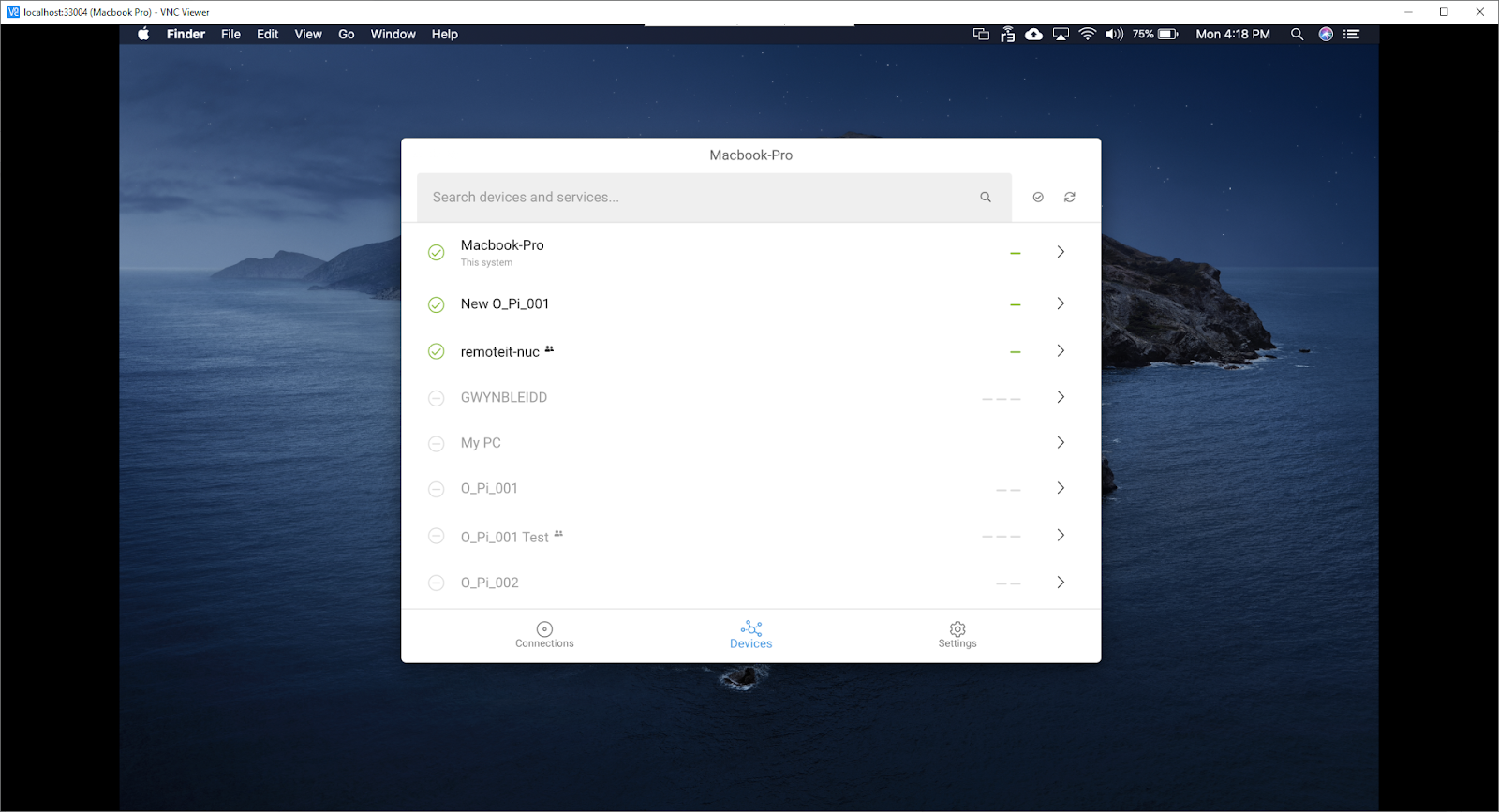Click the gray service dashes for O_Pi_001
The image size is (1499, 812).
click(x=1009, y=491)
